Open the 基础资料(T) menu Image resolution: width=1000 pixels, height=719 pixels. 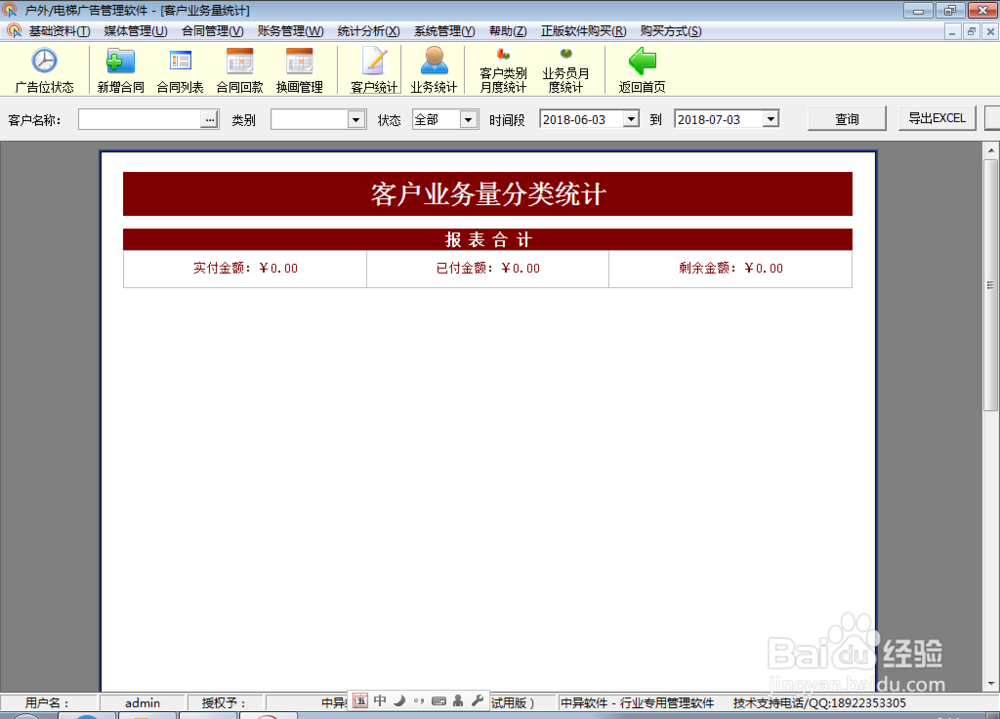(x=59, y=31)
